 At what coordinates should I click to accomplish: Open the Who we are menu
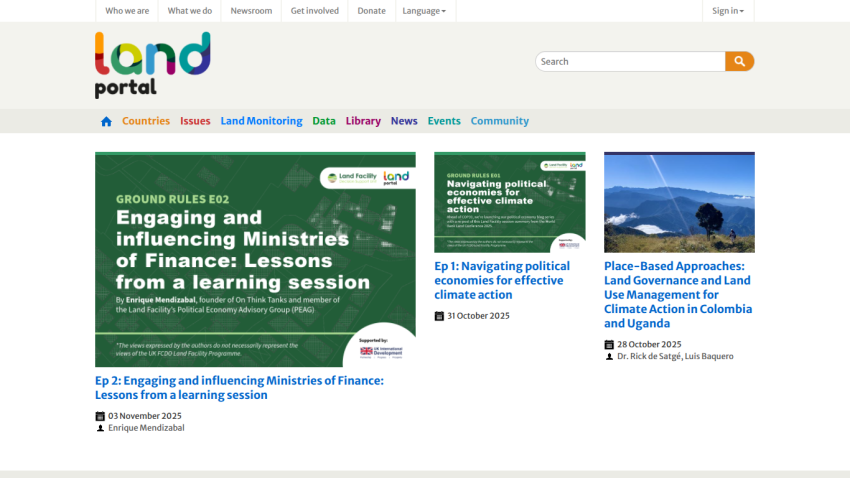click(127, 11)
